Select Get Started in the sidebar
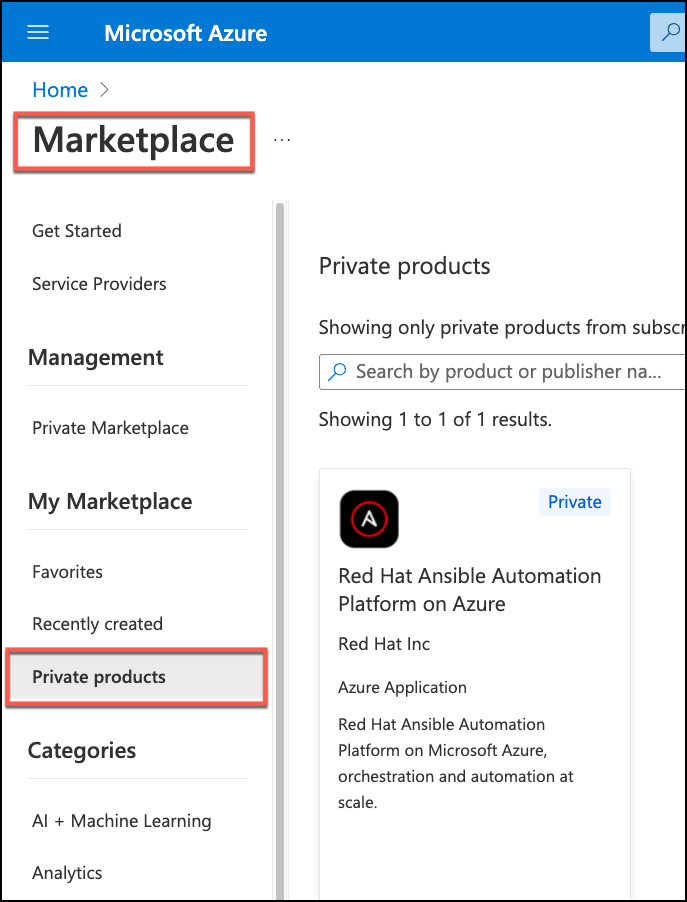Image resolution: width=687 pixels, height=902 pixels. [x=77, y=230]
